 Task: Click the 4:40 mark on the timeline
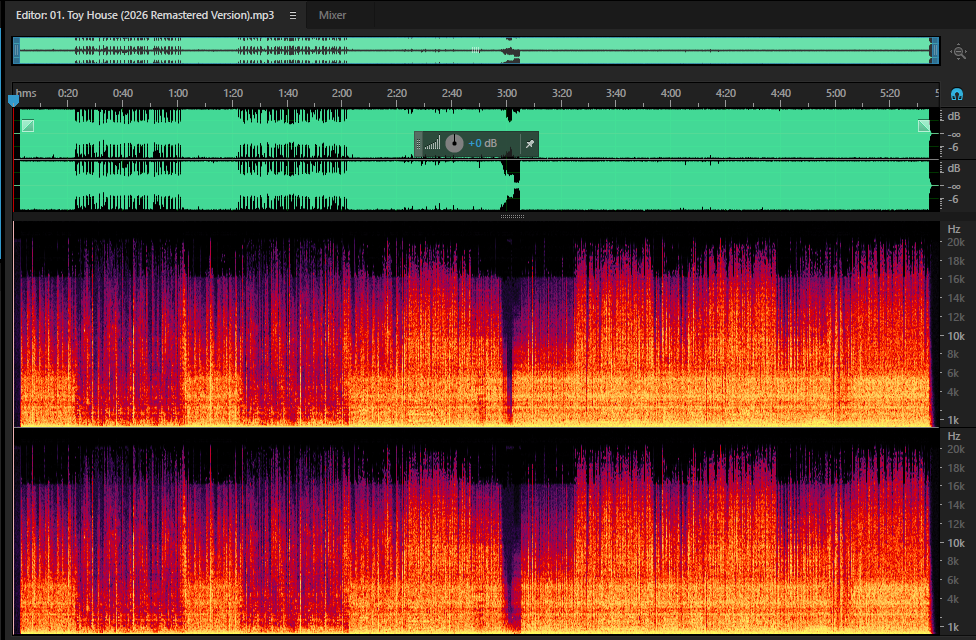click(781, 93)
